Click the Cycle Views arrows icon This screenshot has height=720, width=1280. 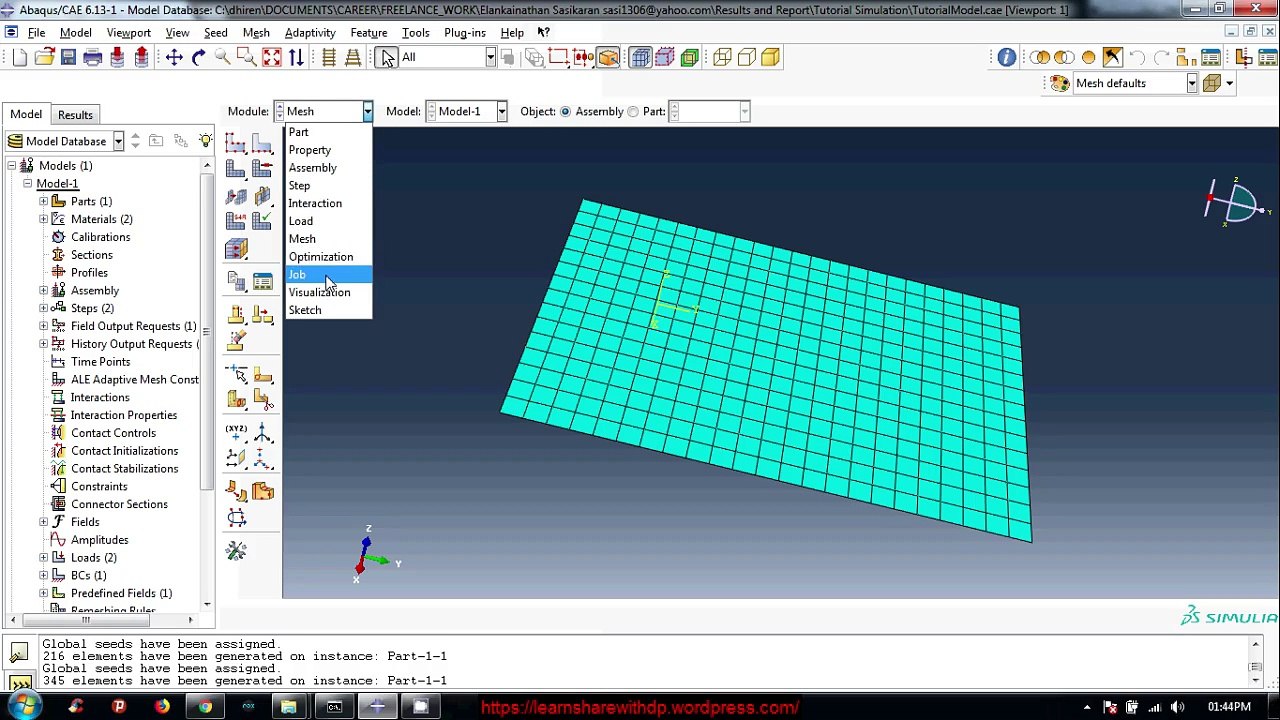tap(296, 58)
